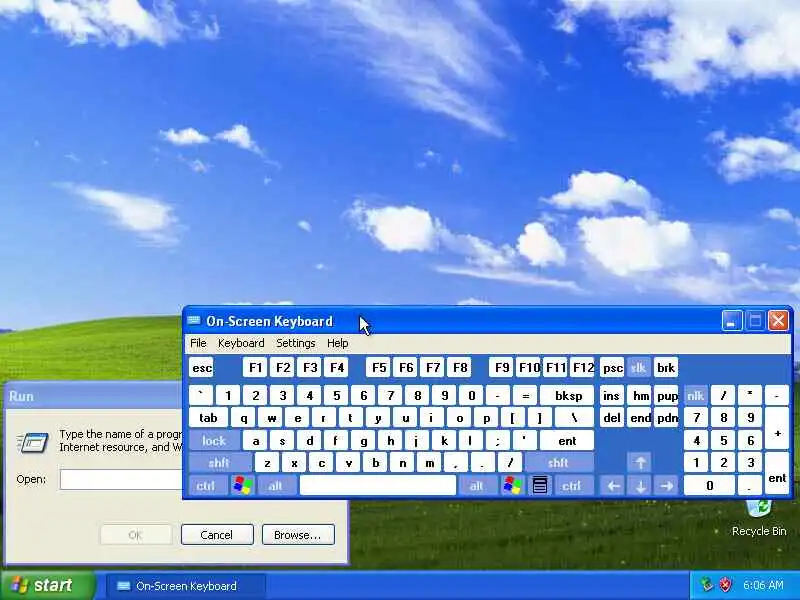Click the main ent key
The image size is (800, 600).
[x=567, y=440]
